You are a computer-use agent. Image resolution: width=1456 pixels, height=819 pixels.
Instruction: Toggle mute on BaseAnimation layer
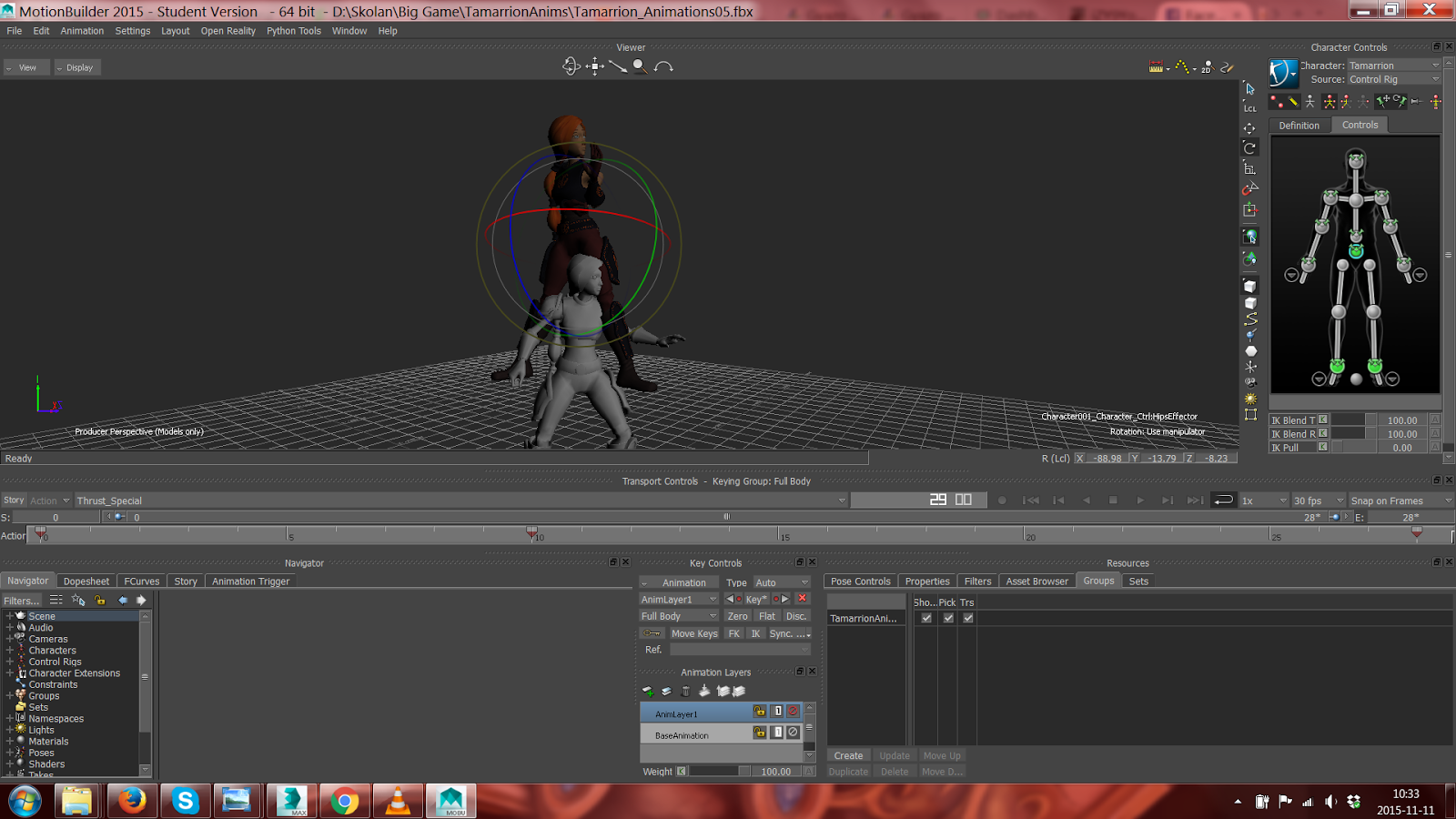coord(793,733)
